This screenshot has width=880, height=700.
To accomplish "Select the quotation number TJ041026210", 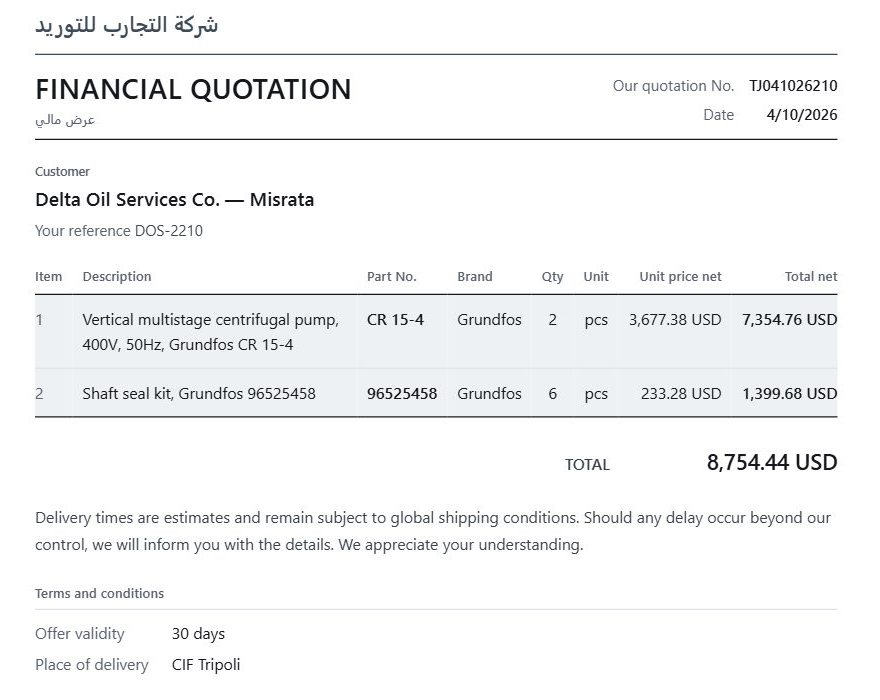I will (x=793, y=86).
